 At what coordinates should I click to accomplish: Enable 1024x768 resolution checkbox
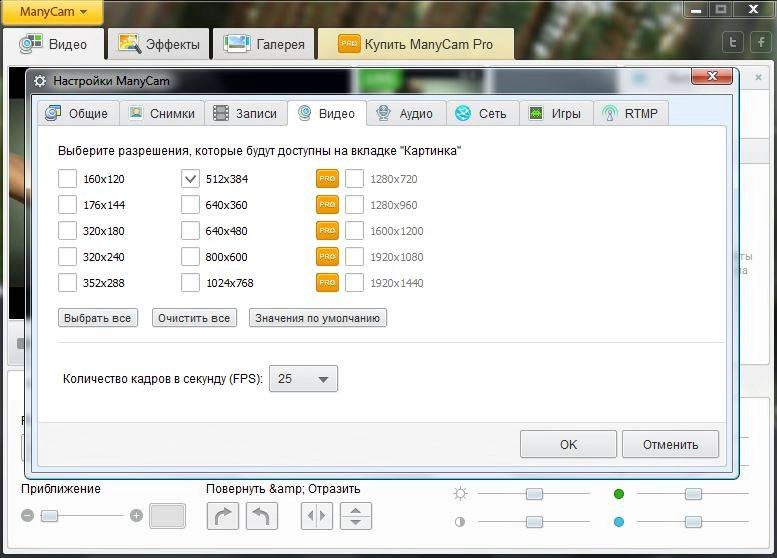[x=190, y=282]
